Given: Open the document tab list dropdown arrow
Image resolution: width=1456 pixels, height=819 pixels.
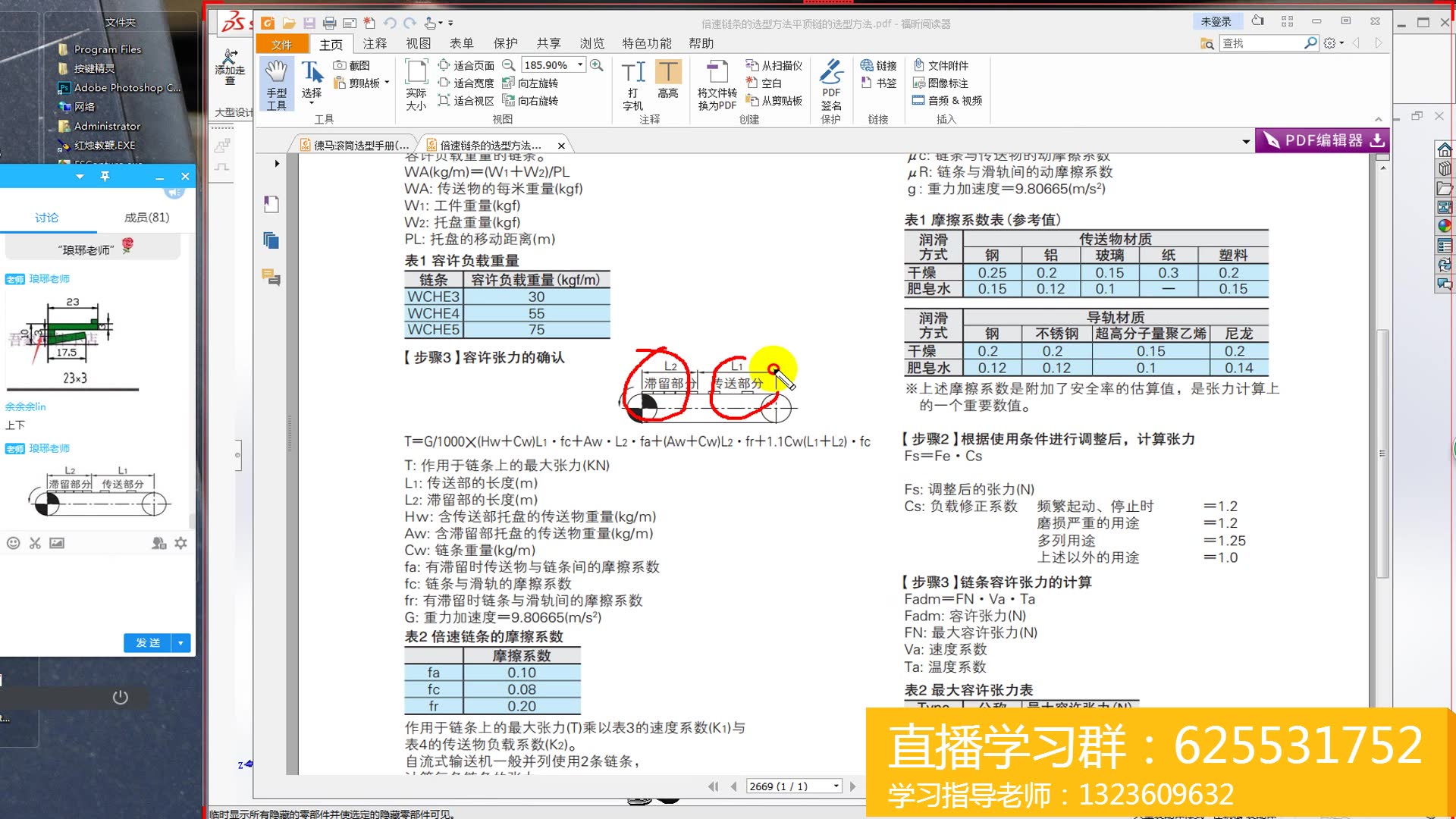Looking at the screenshot, I should pyautogui.click(x=1246, y=142).
